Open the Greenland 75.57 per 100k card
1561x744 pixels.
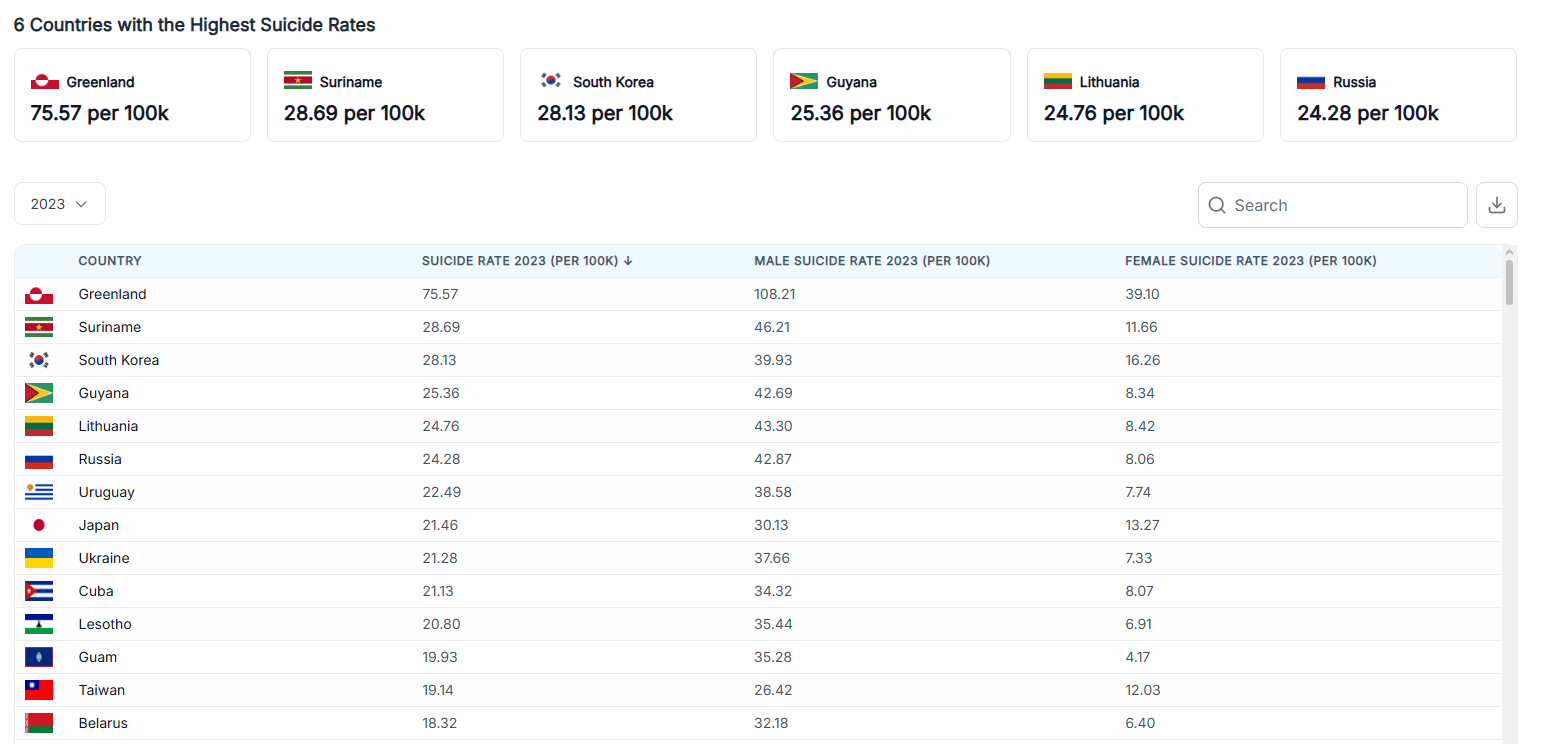pos(132,95)
